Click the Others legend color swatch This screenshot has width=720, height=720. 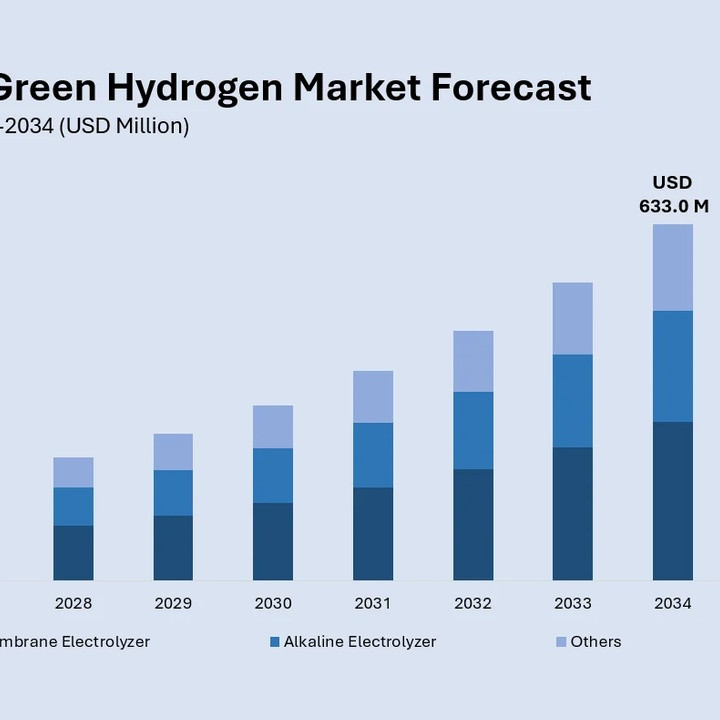point(561,642)
